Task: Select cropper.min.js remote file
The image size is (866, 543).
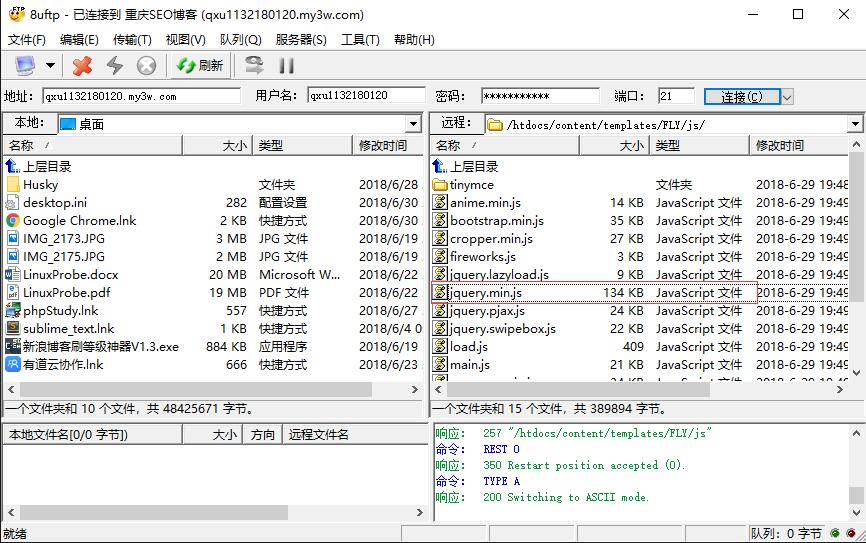Action: [x=483, y=239]
